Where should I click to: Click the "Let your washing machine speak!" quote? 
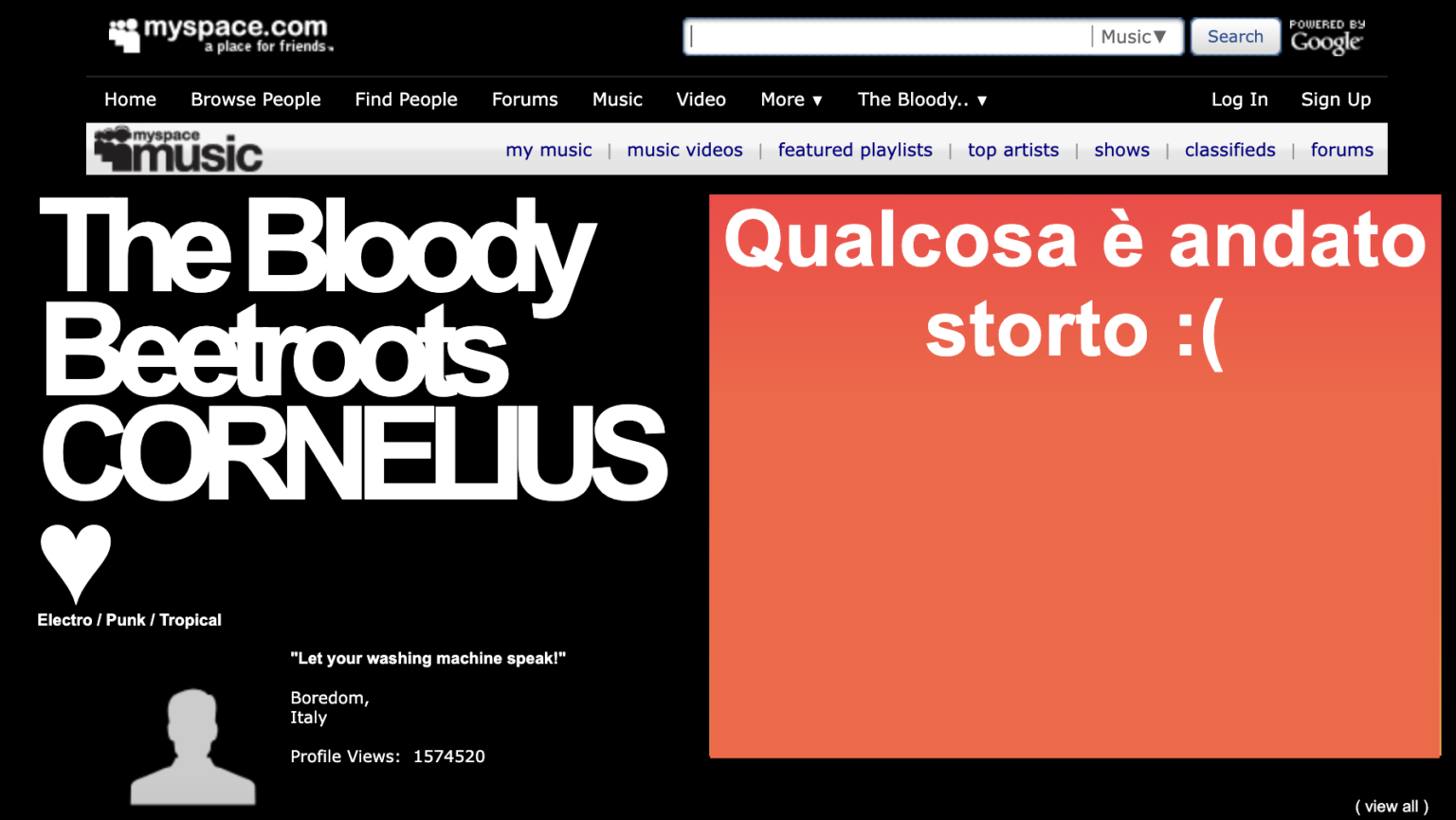[x=428, y=658]
